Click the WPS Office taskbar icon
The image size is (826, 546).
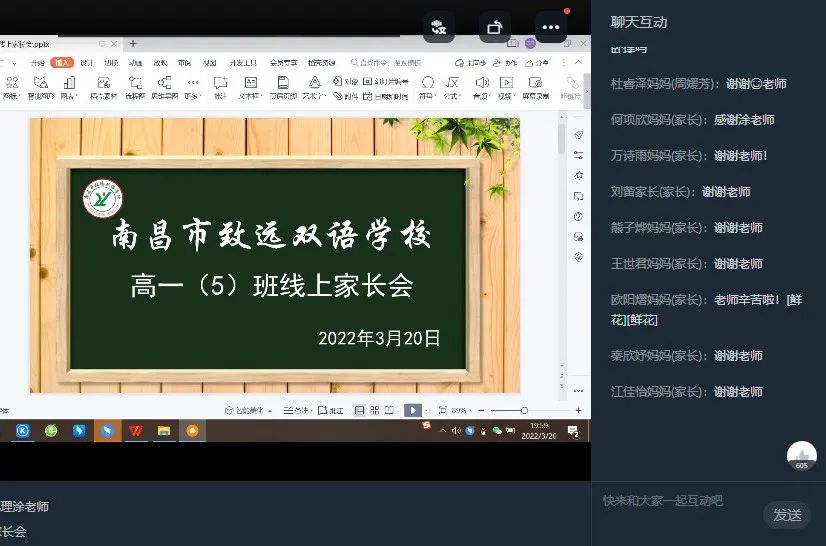click(135, 431)
